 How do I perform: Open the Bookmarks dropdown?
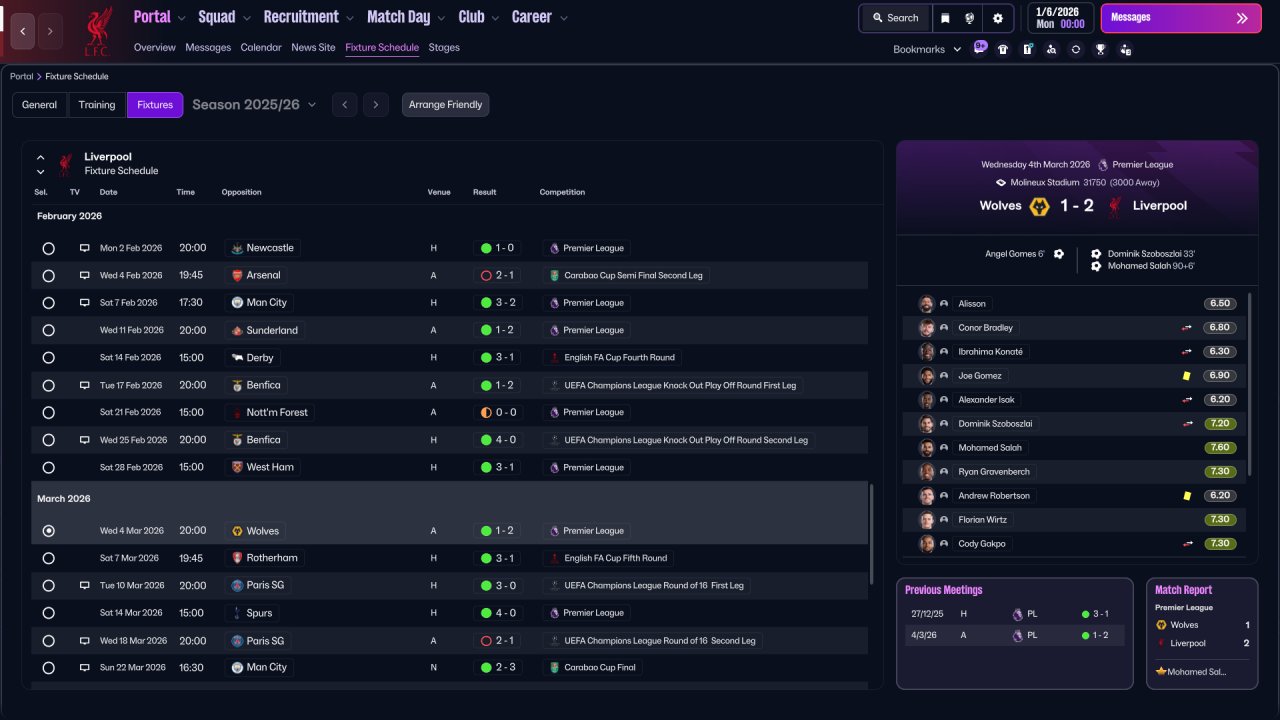click(x=926, y=49)
